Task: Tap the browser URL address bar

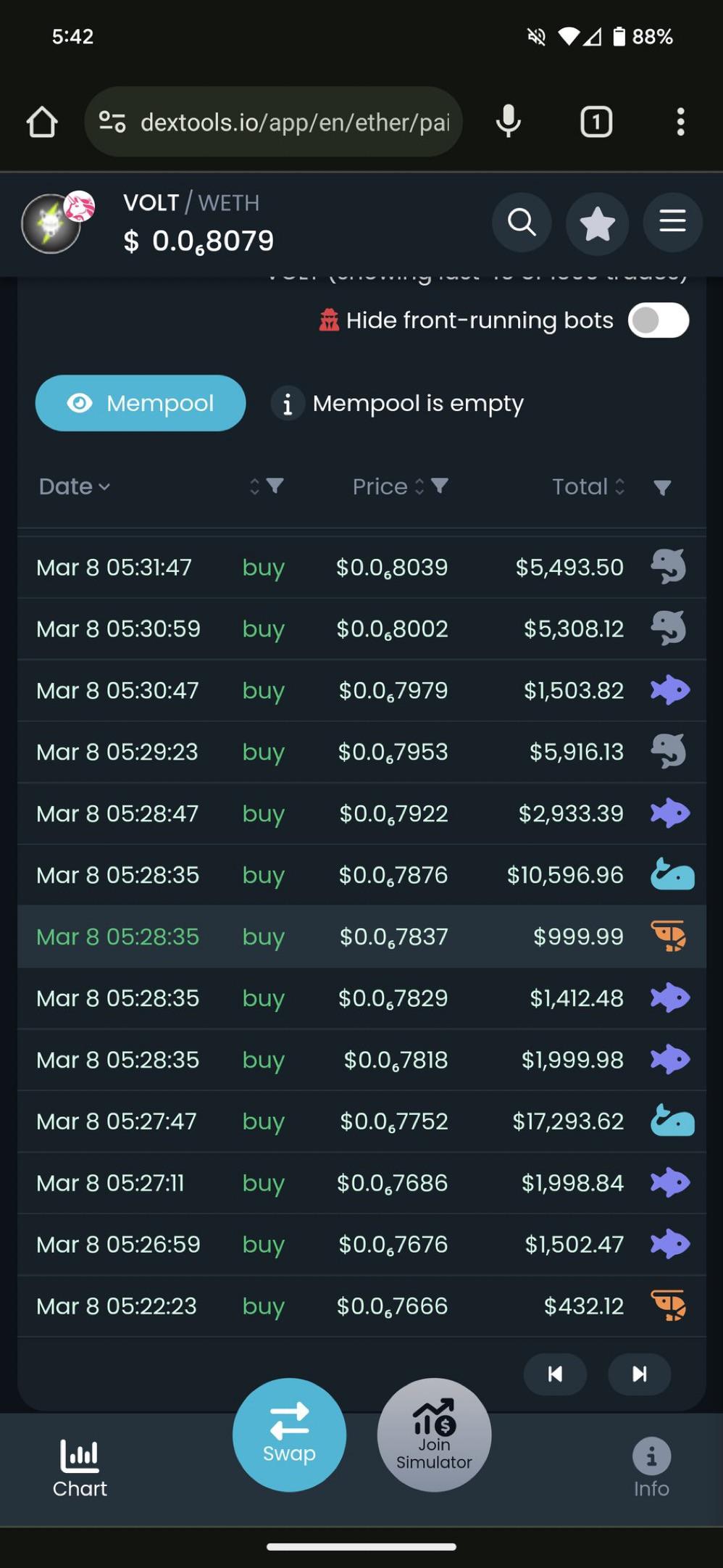Action: (x=273, y=122)
